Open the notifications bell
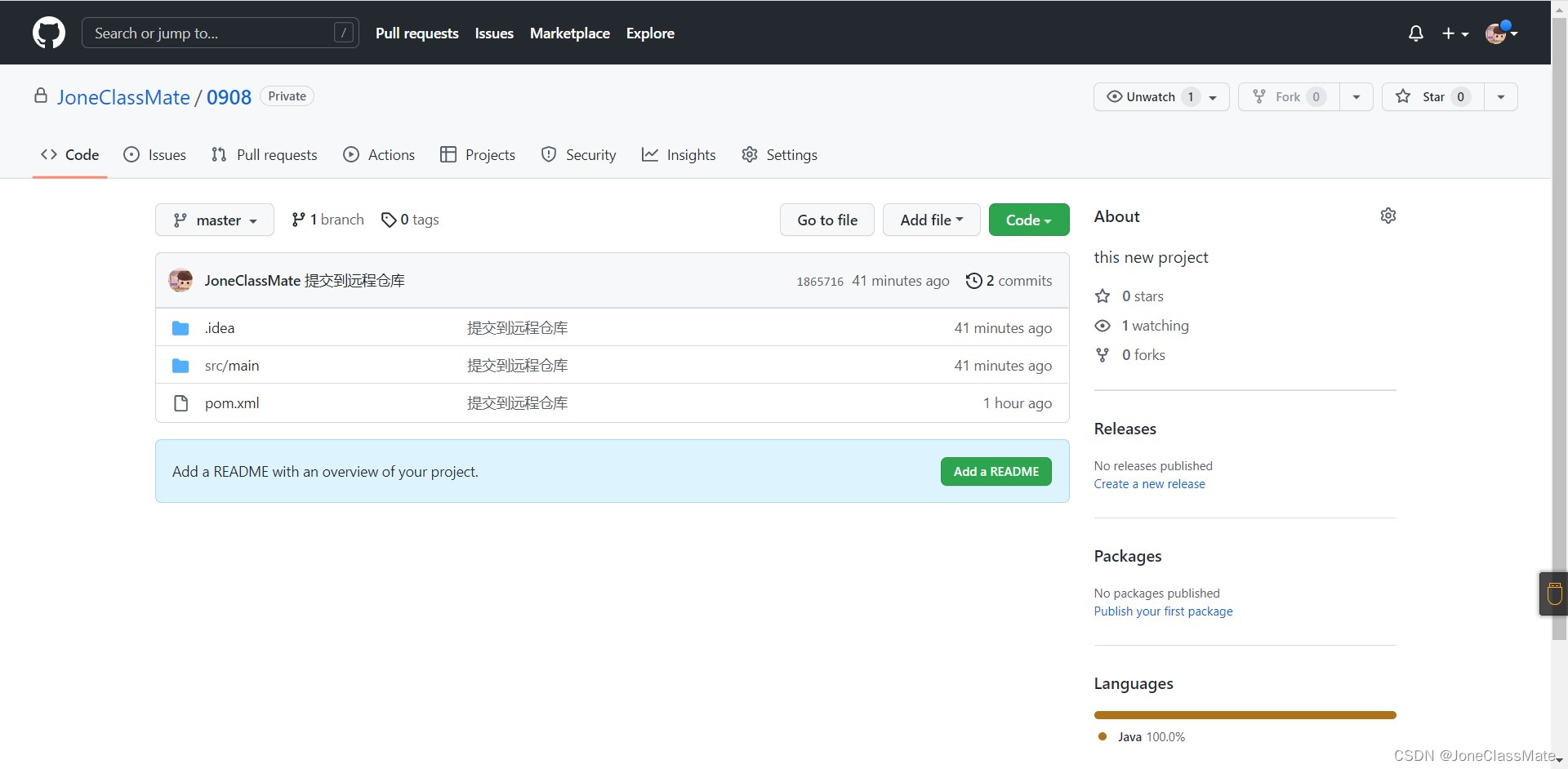The width and height of the screenshot is (1568, 769). point(1416,33)
